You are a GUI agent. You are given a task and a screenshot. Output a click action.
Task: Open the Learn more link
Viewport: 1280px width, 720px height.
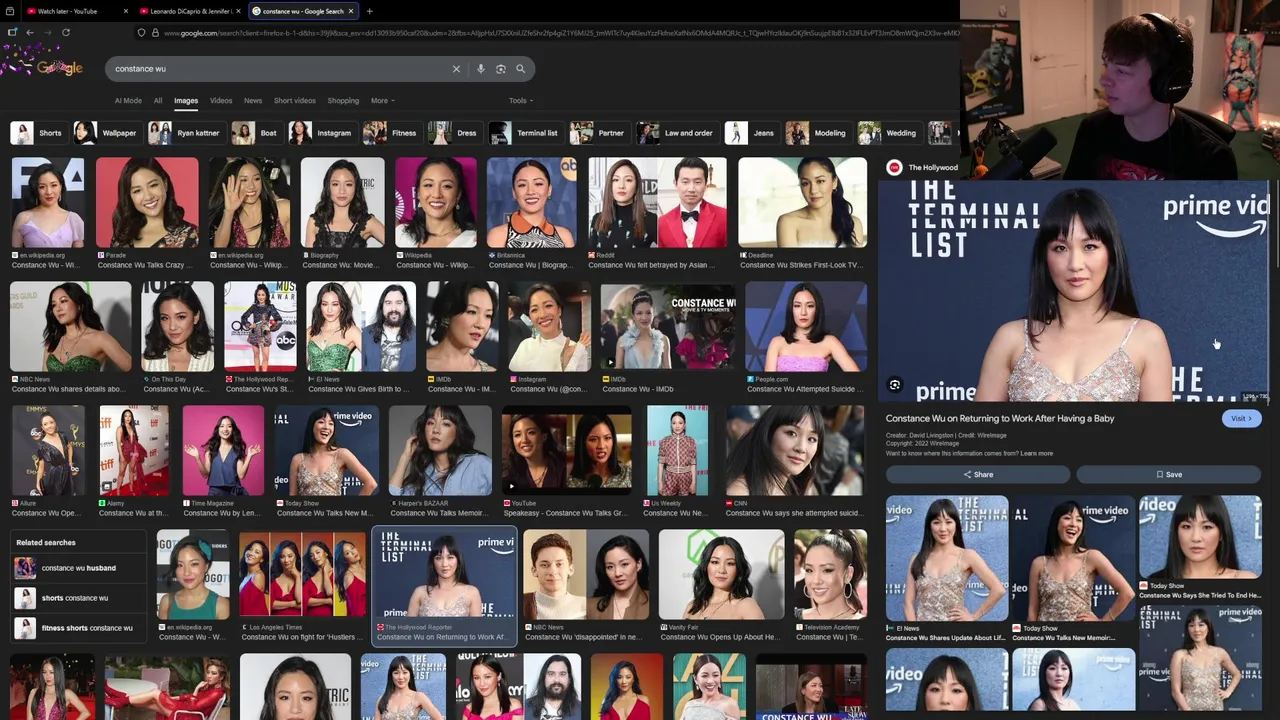click(x=1036, y=454)
